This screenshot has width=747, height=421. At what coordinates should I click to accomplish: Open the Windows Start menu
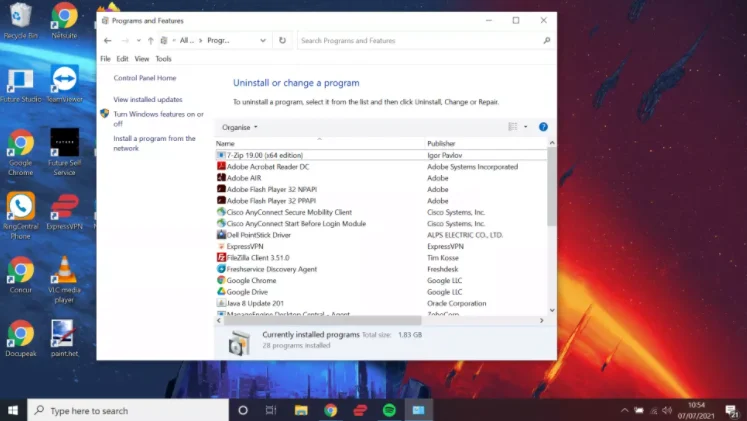[x=13, y=410]
